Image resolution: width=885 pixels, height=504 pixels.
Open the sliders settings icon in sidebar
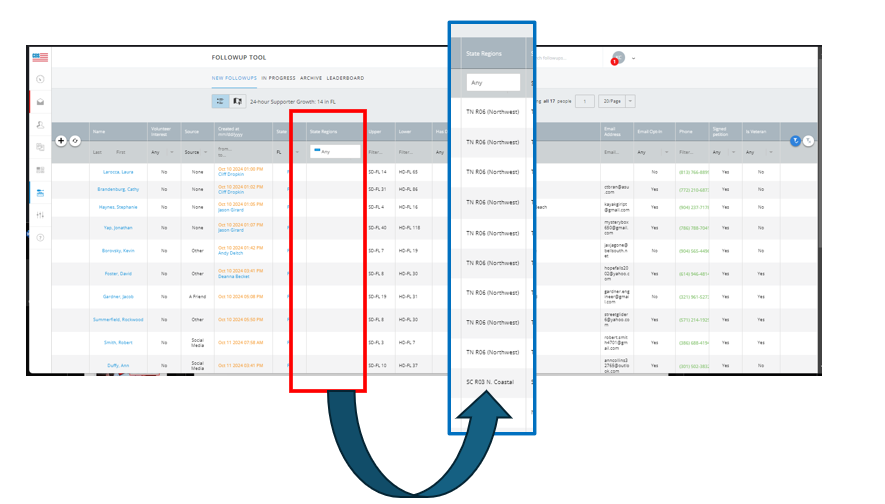[x=40, y=215]
